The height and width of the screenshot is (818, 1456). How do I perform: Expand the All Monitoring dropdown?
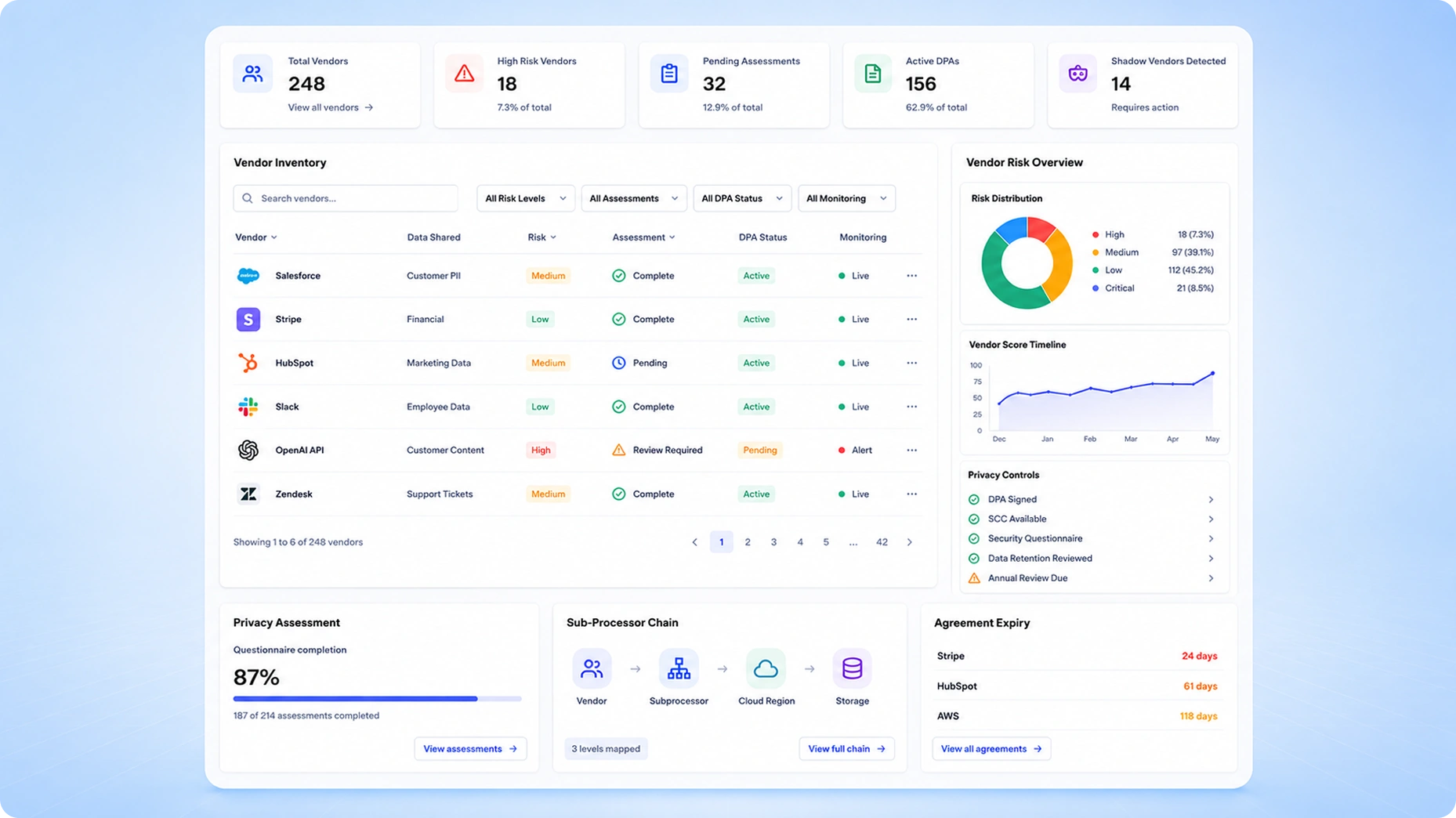[846, 198]
